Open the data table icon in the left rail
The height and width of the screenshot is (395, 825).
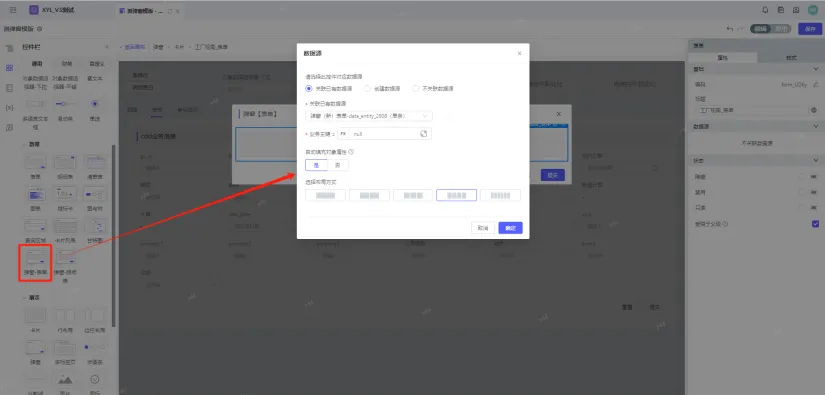click(9, 88)
